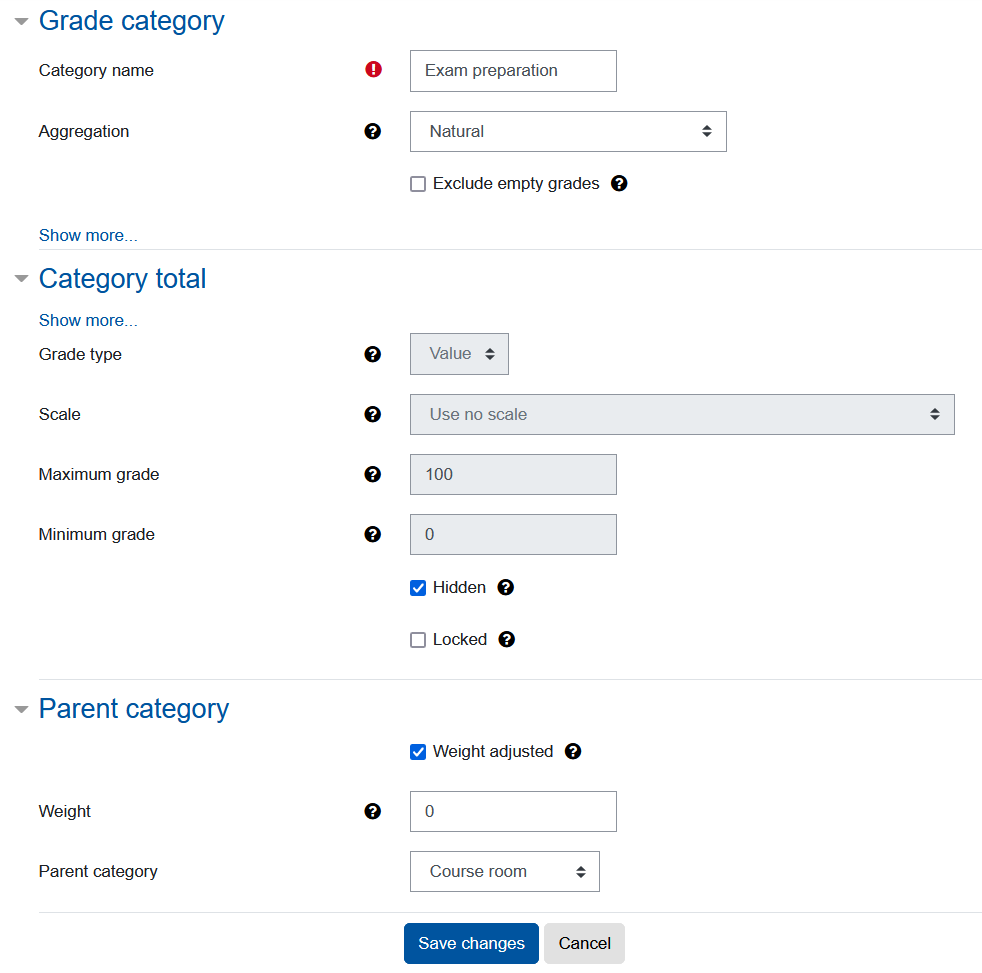This screenshot has height=973, width=982.
Task: Open the Parent category dropdown showing Course room
Action: click(505, 872)
